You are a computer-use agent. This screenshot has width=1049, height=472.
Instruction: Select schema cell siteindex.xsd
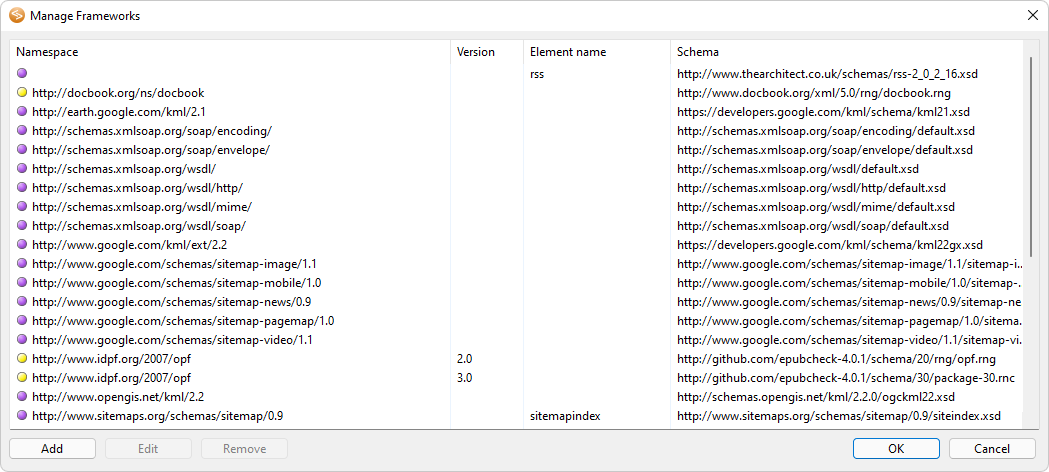[x=839, y=416]
